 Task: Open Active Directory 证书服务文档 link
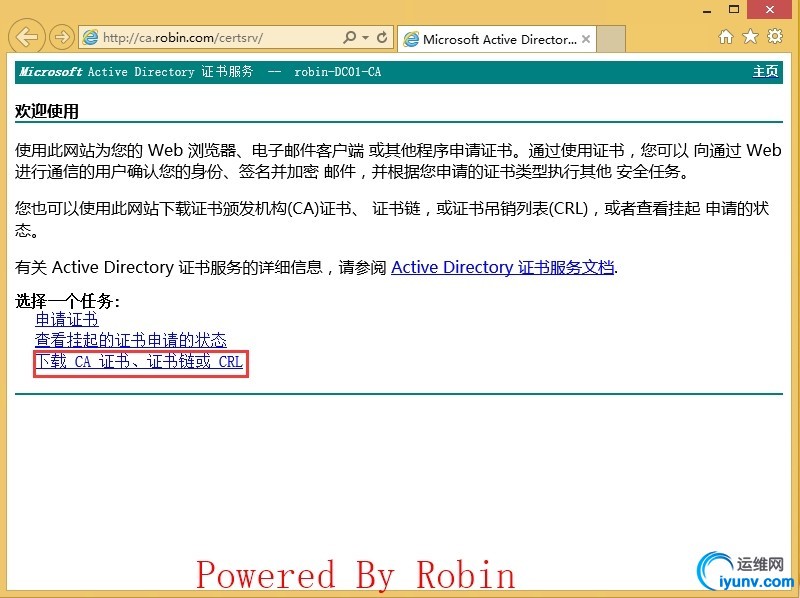click(503, 267)
